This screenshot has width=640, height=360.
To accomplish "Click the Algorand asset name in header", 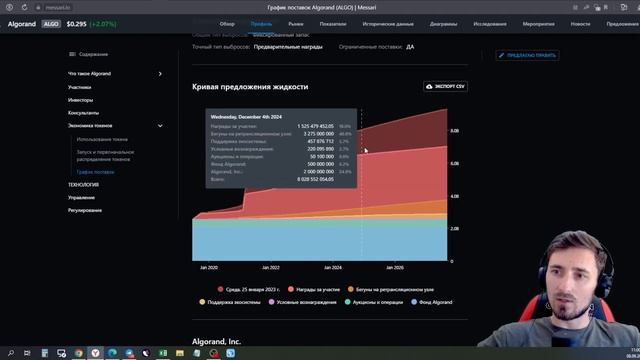I will pyautogui.click(x=22, y=24).
